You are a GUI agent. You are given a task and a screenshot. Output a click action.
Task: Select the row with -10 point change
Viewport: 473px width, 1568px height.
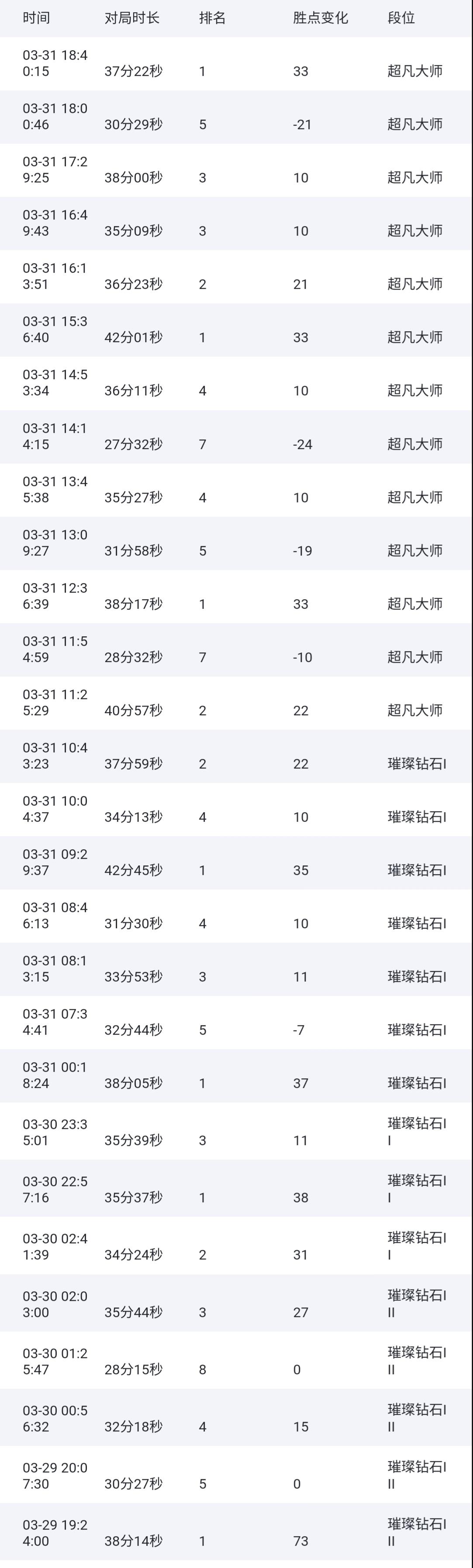point(237,650)
